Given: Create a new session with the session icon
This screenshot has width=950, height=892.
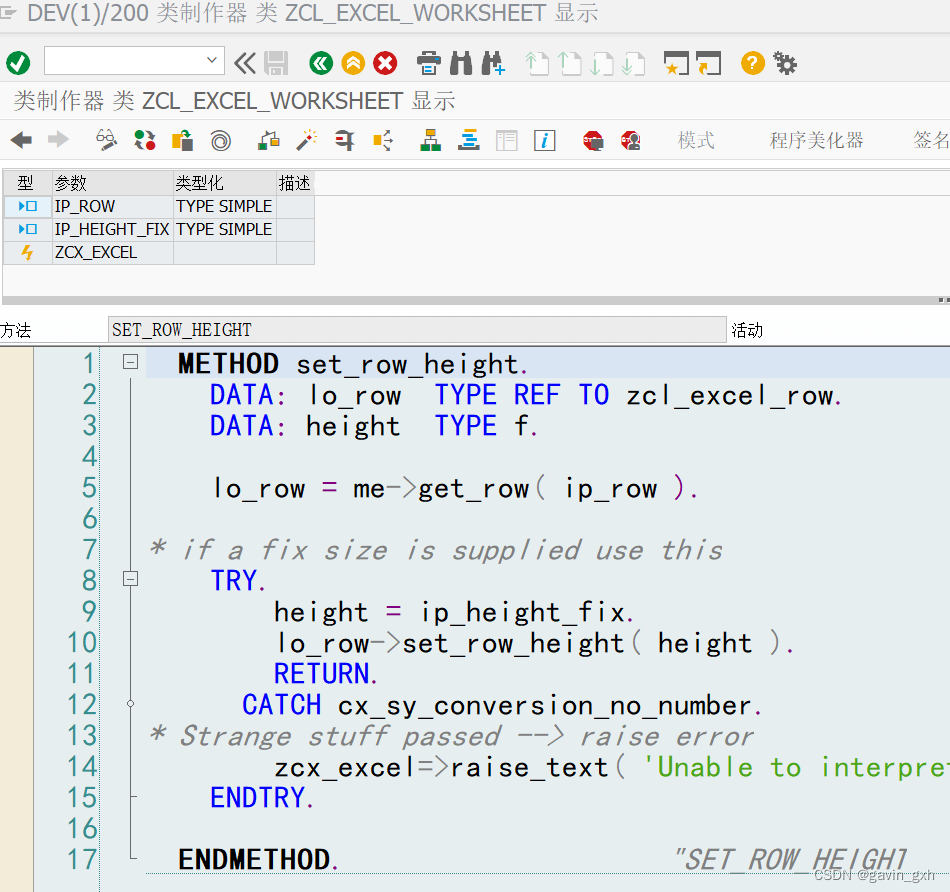Looking at the screenshot, I should point(676,62).
